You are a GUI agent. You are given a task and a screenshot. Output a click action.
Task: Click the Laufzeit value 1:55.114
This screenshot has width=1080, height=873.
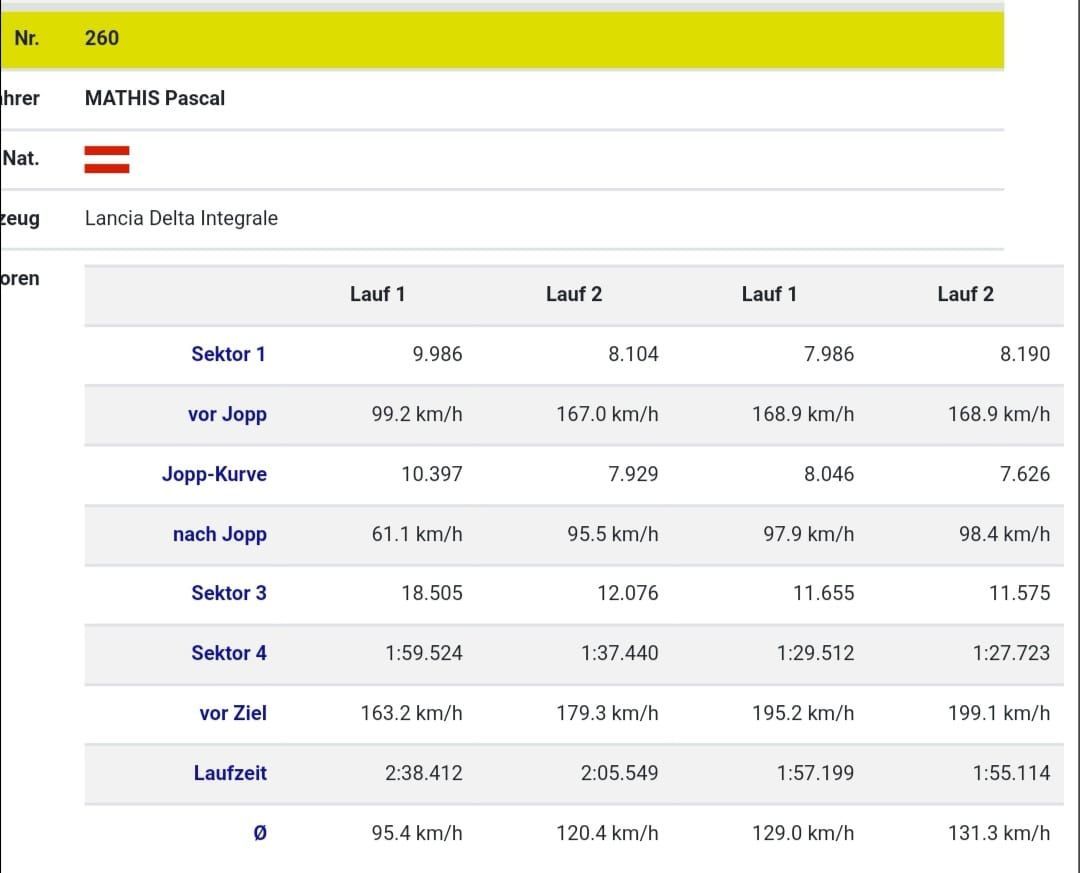(x=1011, y=773)
